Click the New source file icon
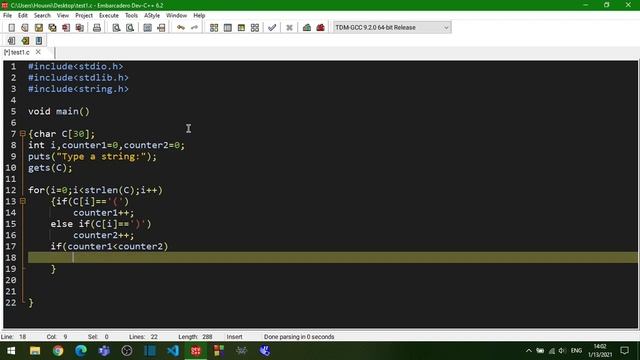This screenshot has height=360, width=640. coord(11,28)
